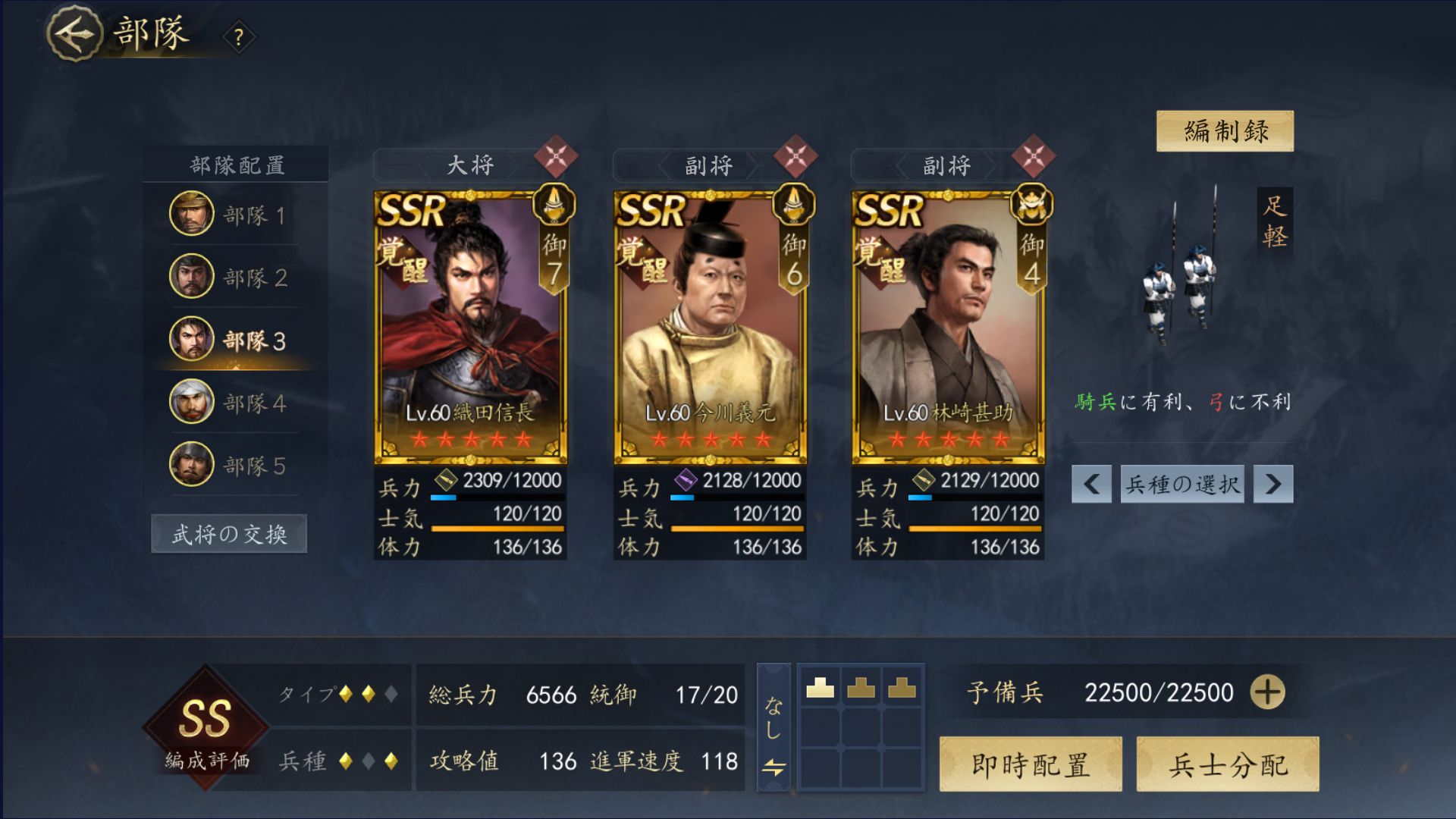Click the 兵士分配 button
1456x819 pixels.
coord(1228,764)
